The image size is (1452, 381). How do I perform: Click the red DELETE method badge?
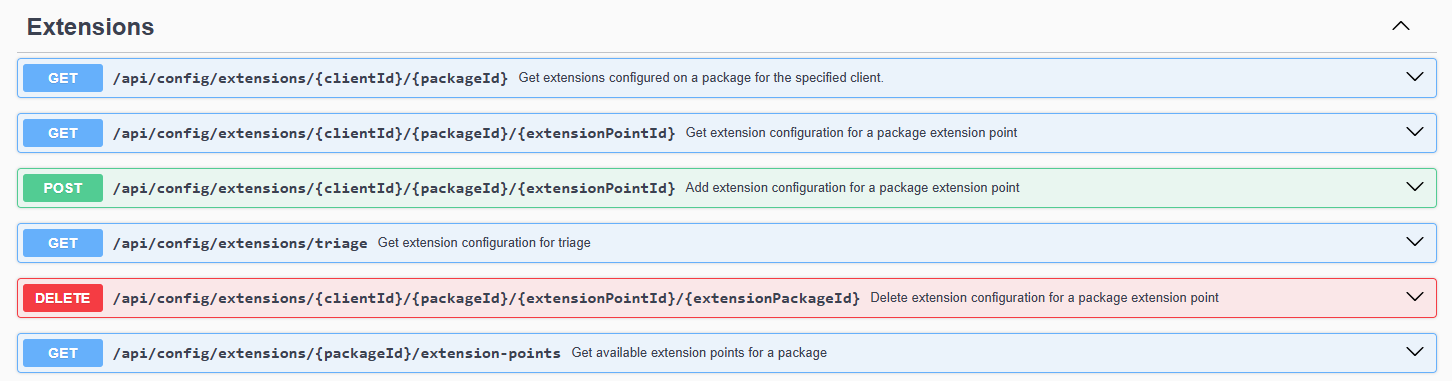coord(63,298)
